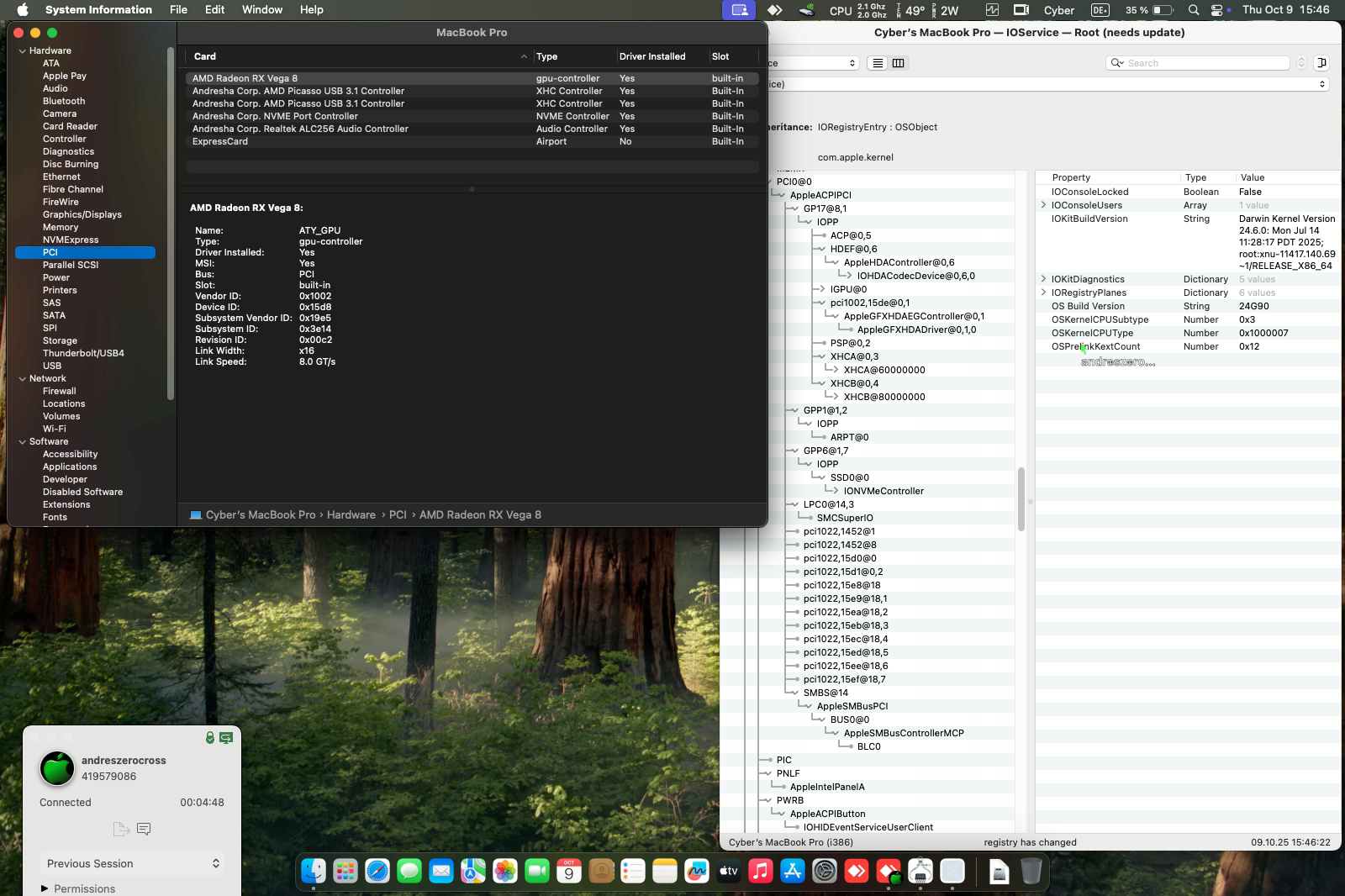The width and height of the screenshot is (1345, 896).
Task: Open Notes app from the Dock
Action: click(x=665, y=872)
